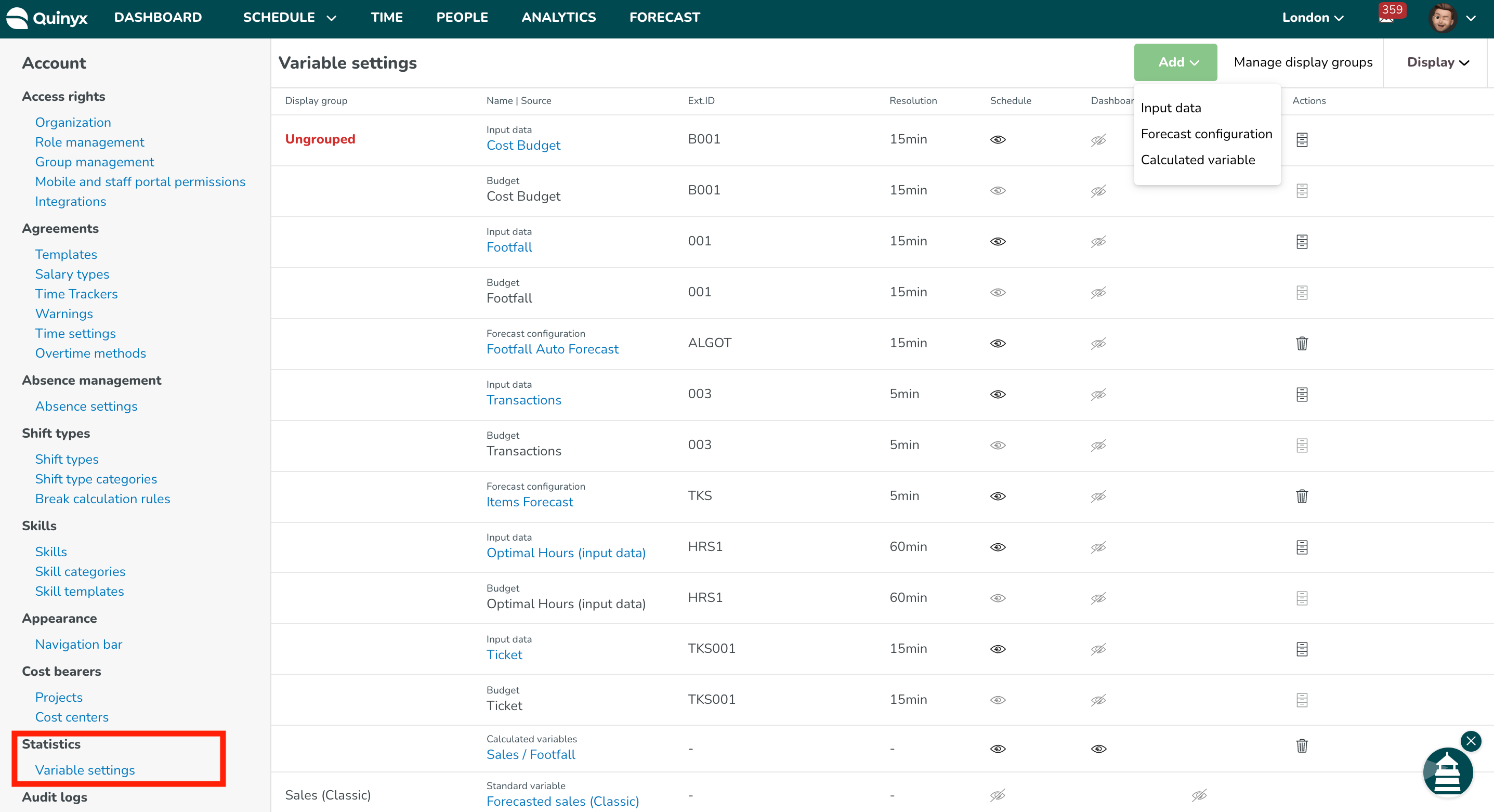Image resolution: width=1494 pixels, height=812 pixels.
Task: Toggle Schedule visibility for Optimal Hours input data
Action: [x=998, y=547]
